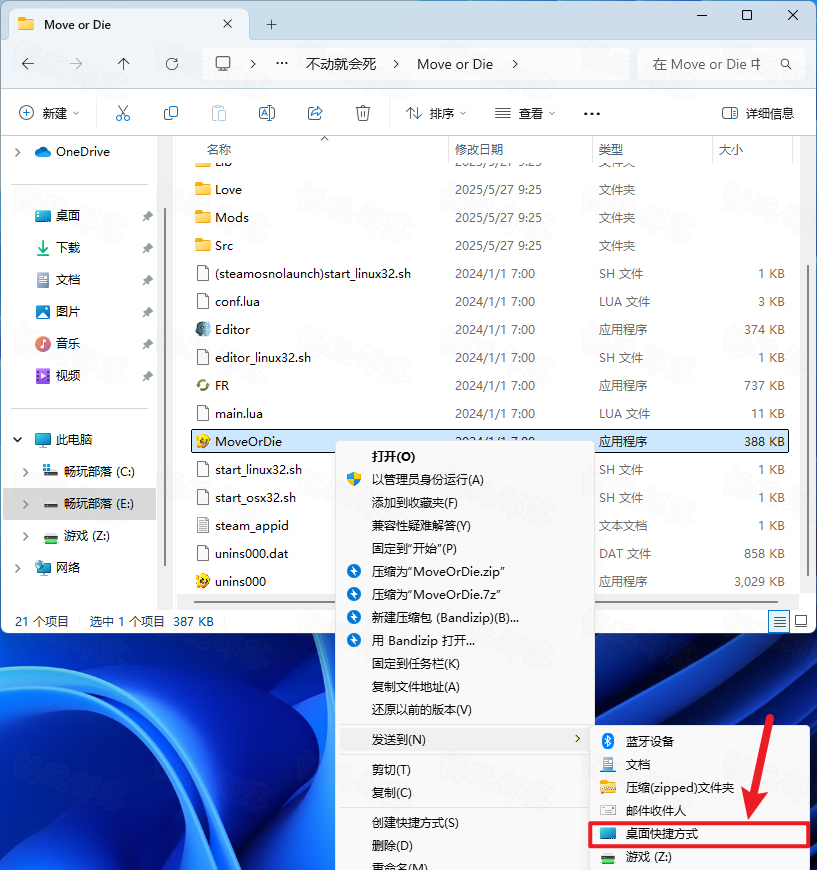Navigate back with the left arrow
The height and width of the screenshot is (870, 817).
click(x=28, y=64)
